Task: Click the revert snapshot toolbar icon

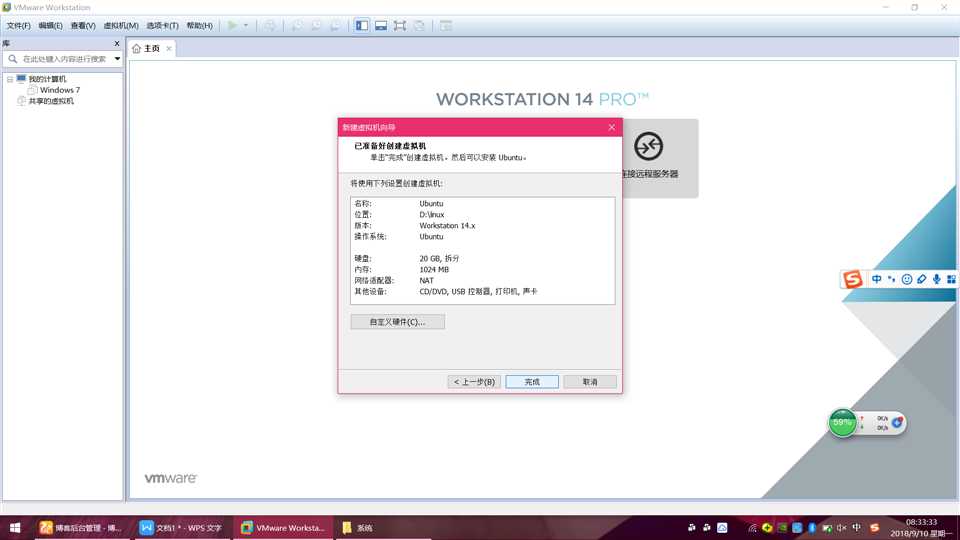Action: (x=316, y=25)
